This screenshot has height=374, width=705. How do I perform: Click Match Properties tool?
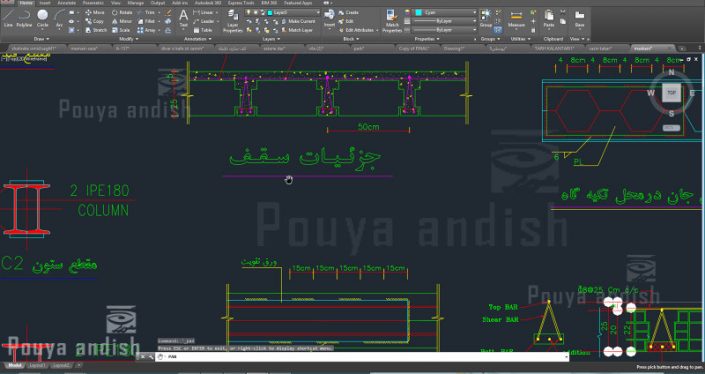tap(392, 21)
